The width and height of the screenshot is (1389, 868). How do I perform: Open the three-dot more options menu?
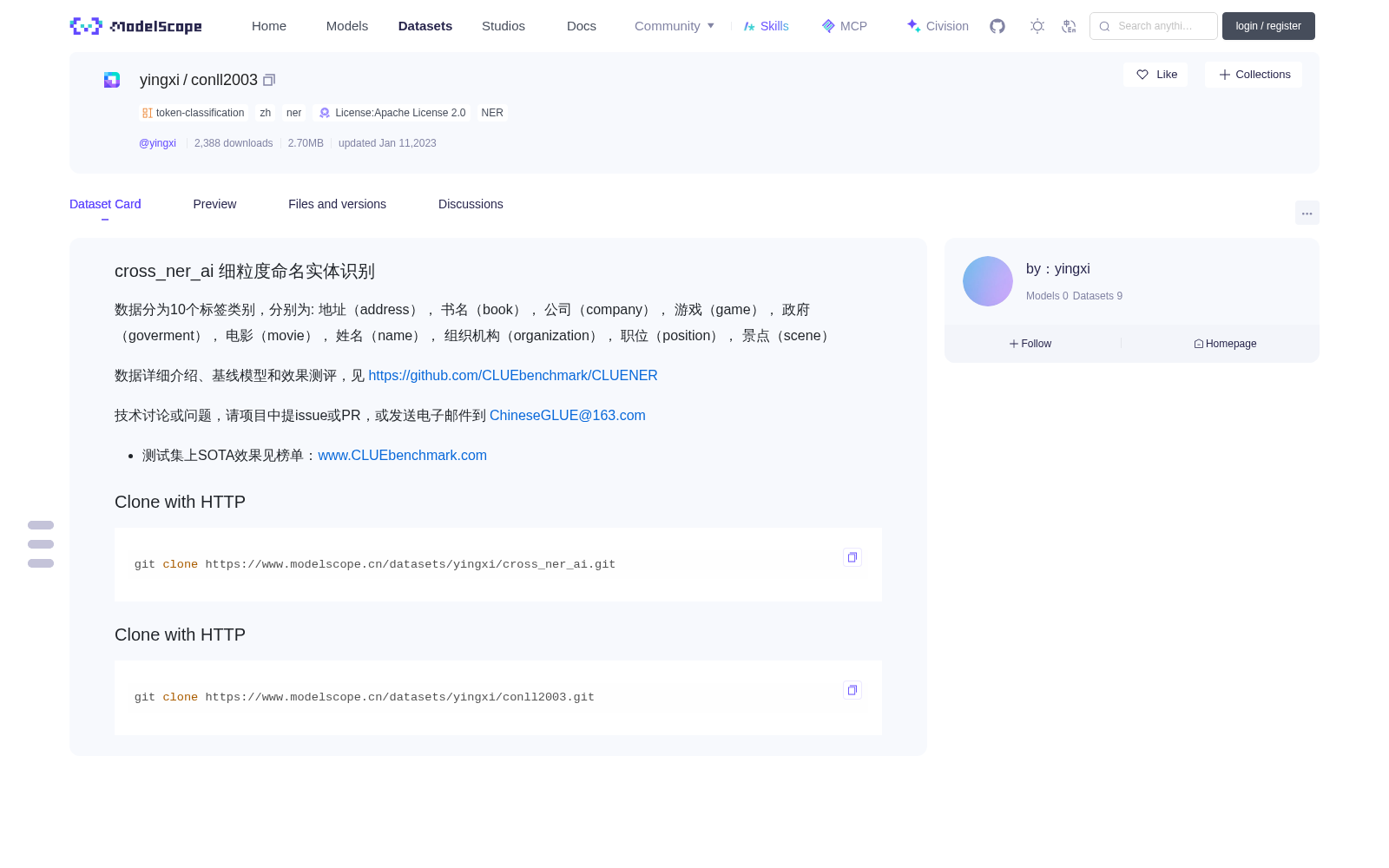coord(1307,213)
